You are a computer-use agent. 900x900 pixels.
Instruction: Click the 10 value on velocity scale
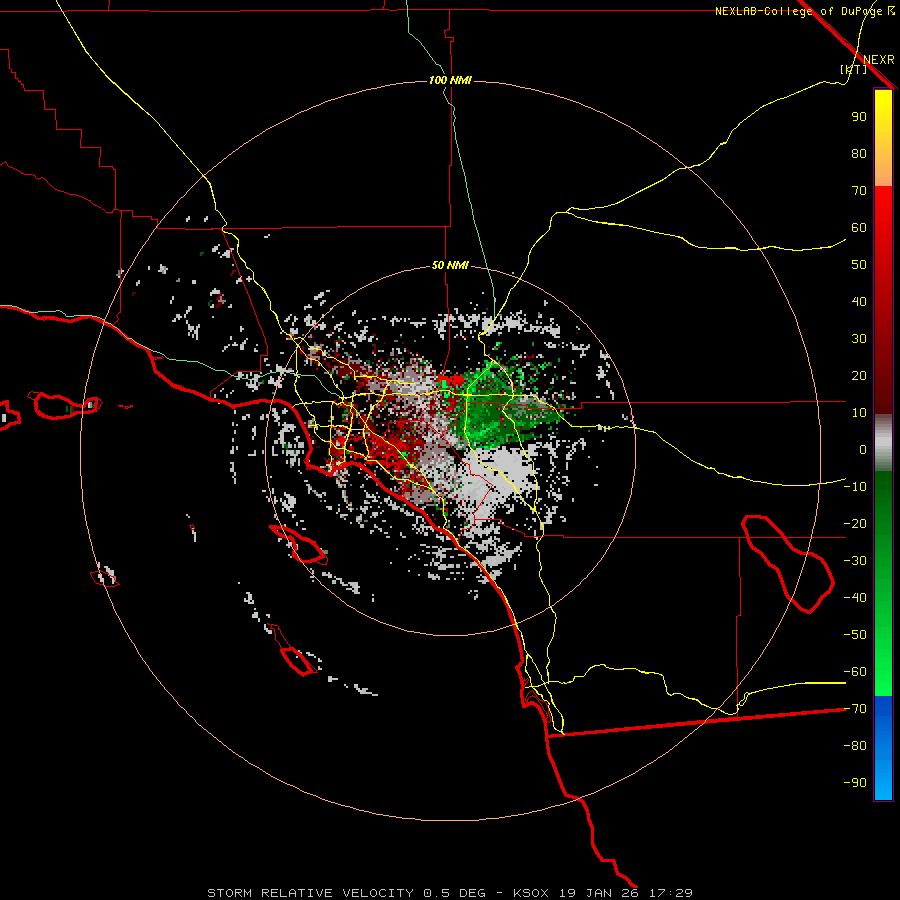[859, 413]
